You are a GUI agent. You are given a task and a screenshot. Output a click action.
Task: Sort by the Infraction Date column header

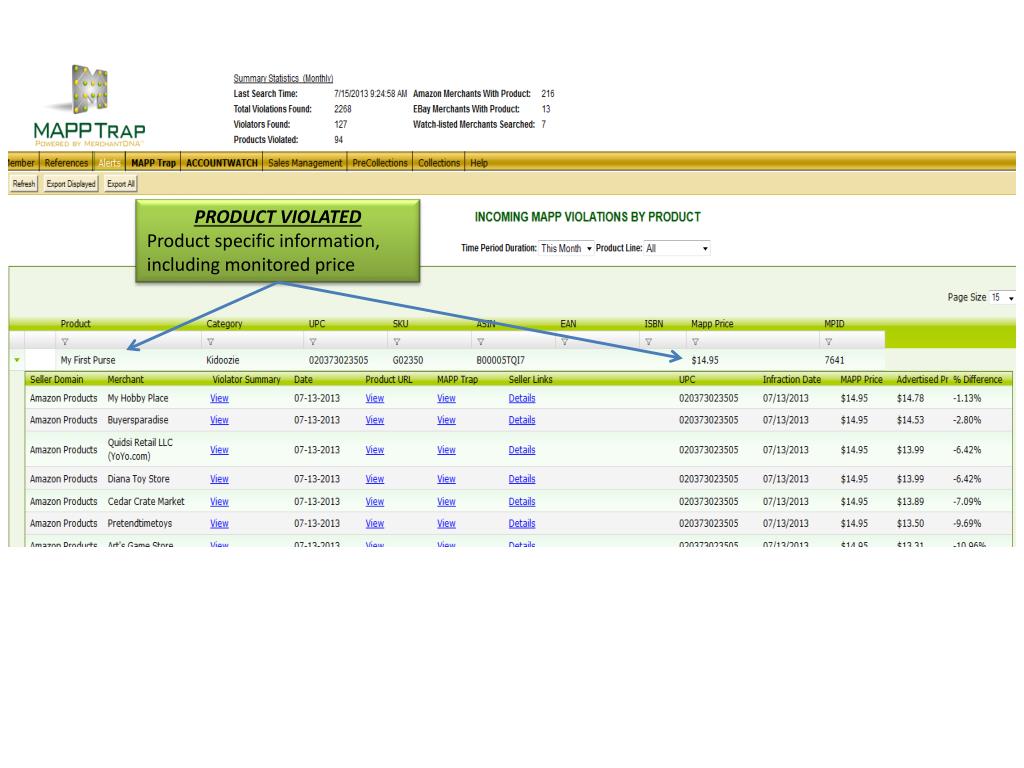[792, 379]
